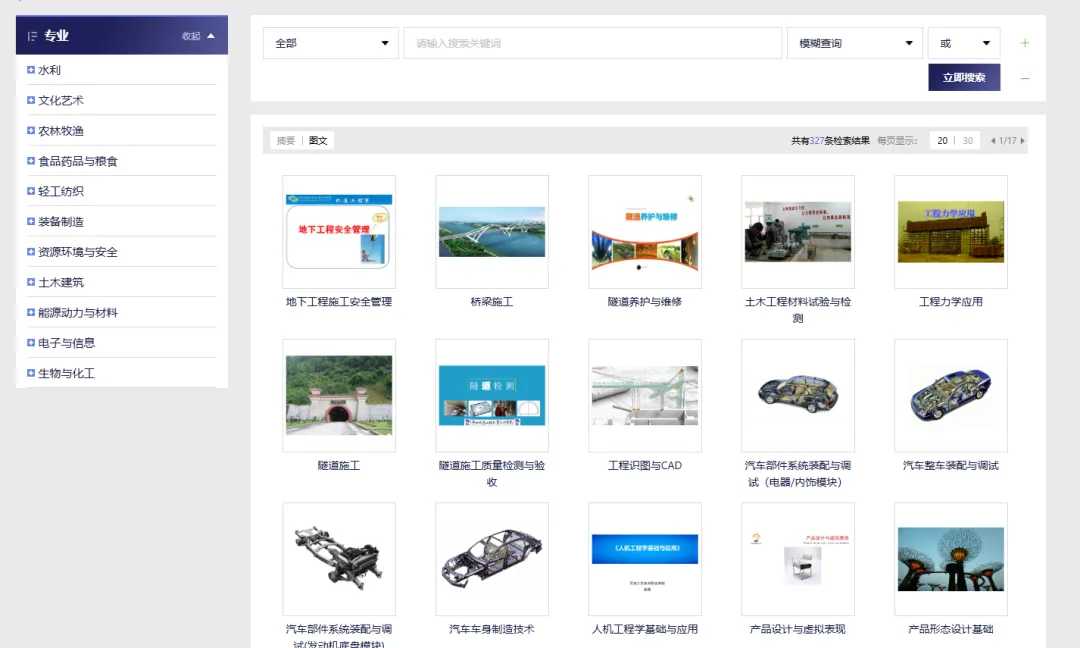Open 产品设计与虚拟表现 course thumbnail

pyautogui.click(x=798, y=558)
